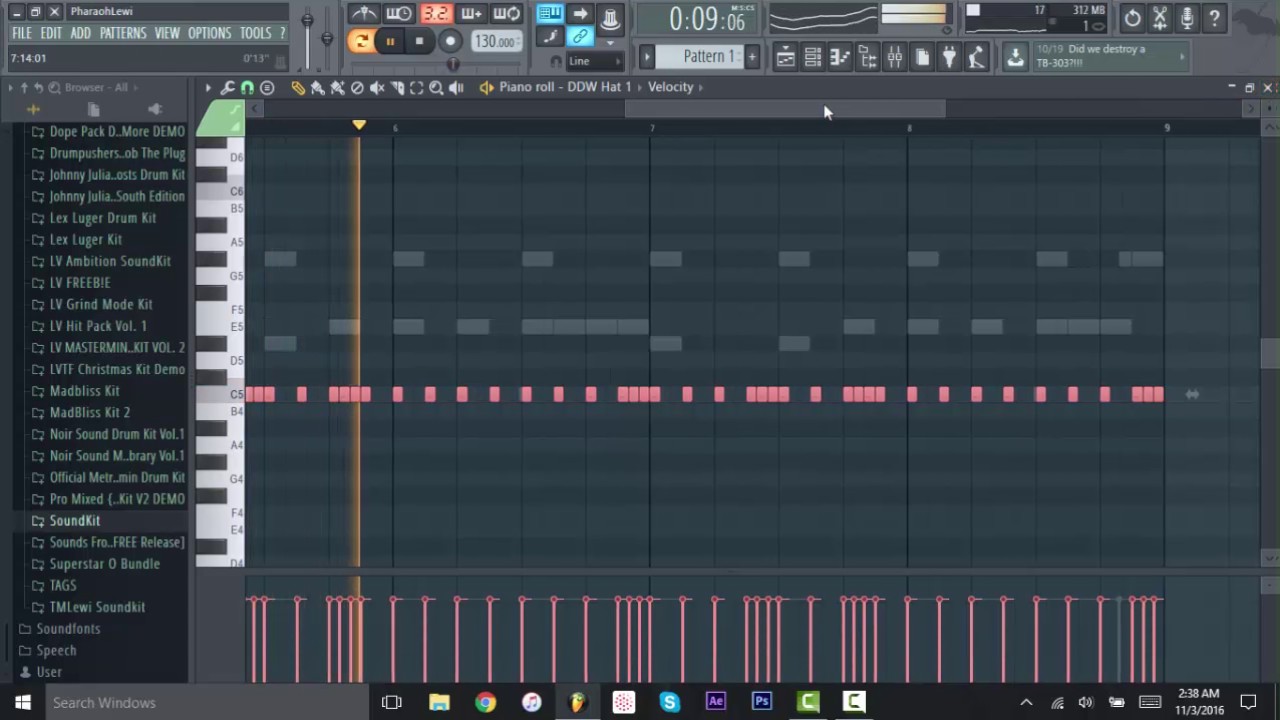Select the Paint brush tool in piano roll
This screenshot has height=720, width=1280.
(318, 88)
